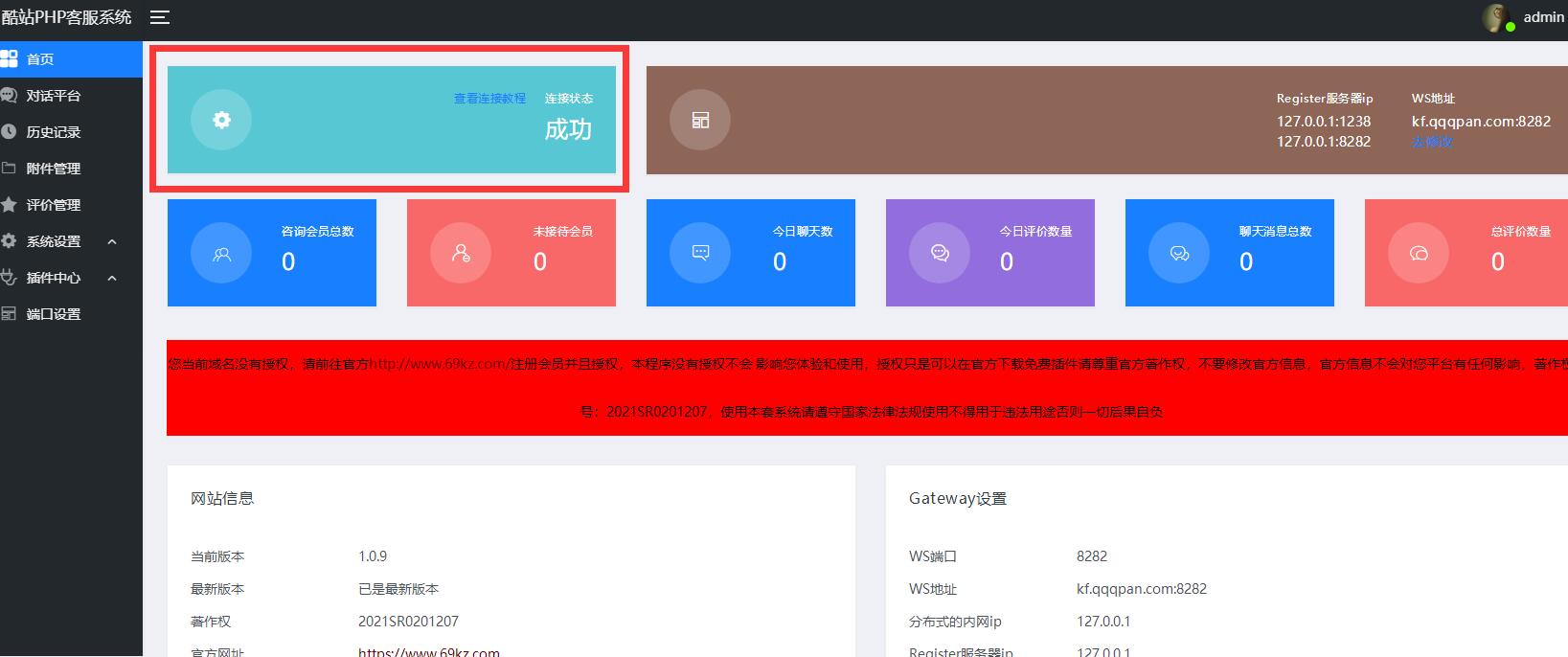This screenshot has height=657, width=1568.
Task: Open the admin user dropdown
Action: [x=1542, y=17]
